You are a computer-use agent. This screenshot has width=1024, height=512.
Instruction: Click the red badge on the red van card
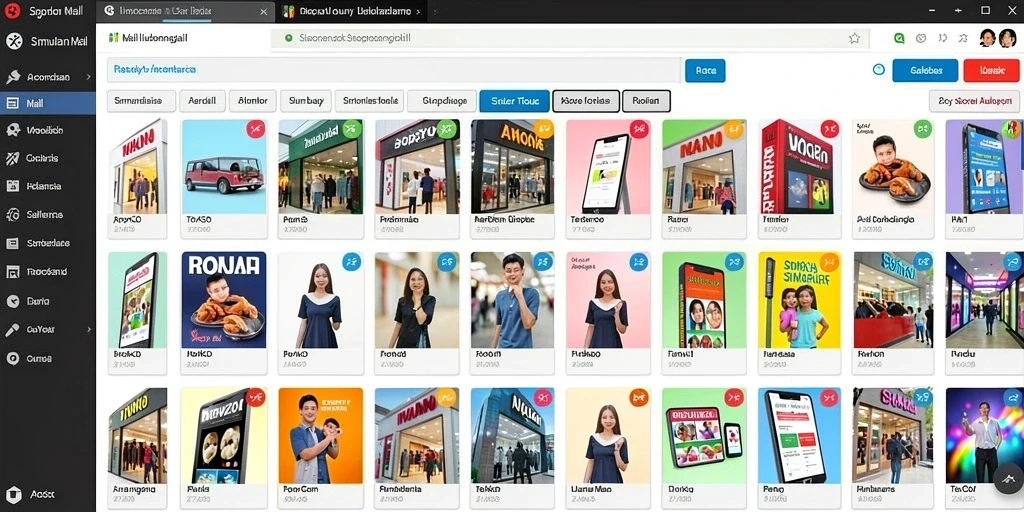tap(255, 129)
